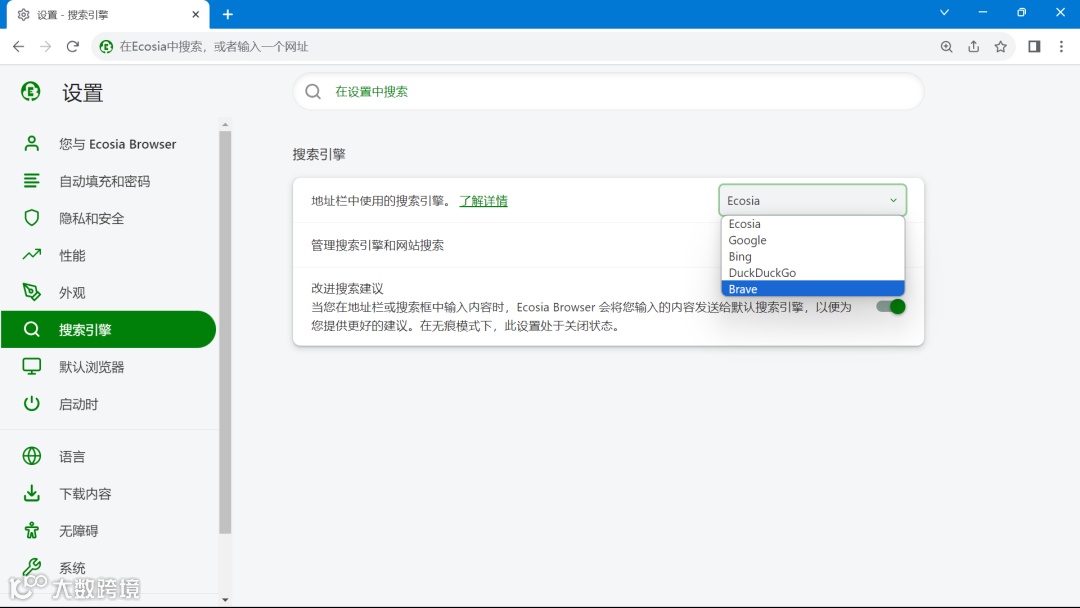This screenshot has height=608, width=1080.
Task: Choose Ecosia from the dropdown list
Action: pyautogui.click(x=813, y=224)
